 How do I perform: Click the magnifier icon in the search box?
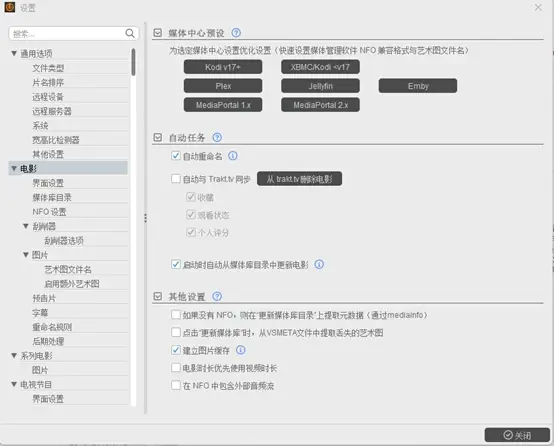(x=130, y=34)
